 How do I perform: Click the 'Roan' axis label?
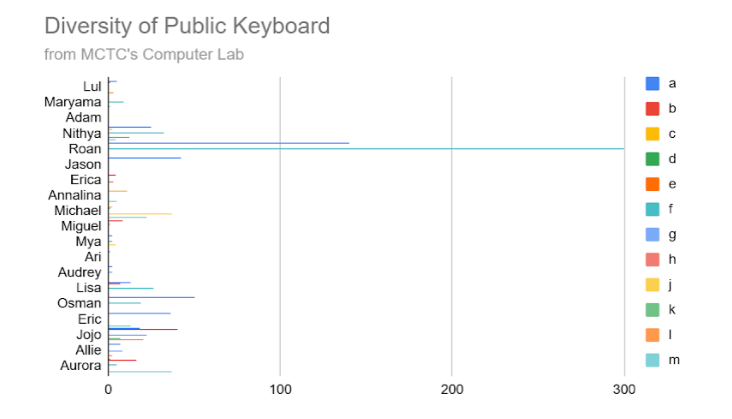click(x=84, y=149)
